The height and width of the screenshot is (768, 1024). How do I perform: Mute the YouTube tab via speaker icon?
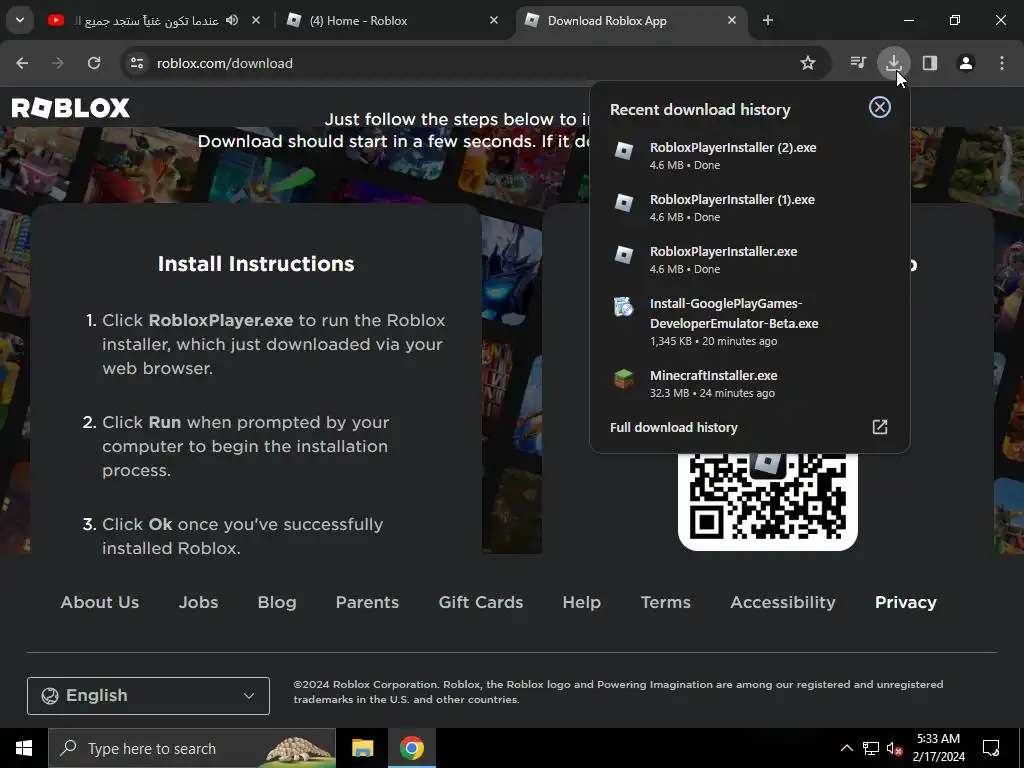coord(232,20)
